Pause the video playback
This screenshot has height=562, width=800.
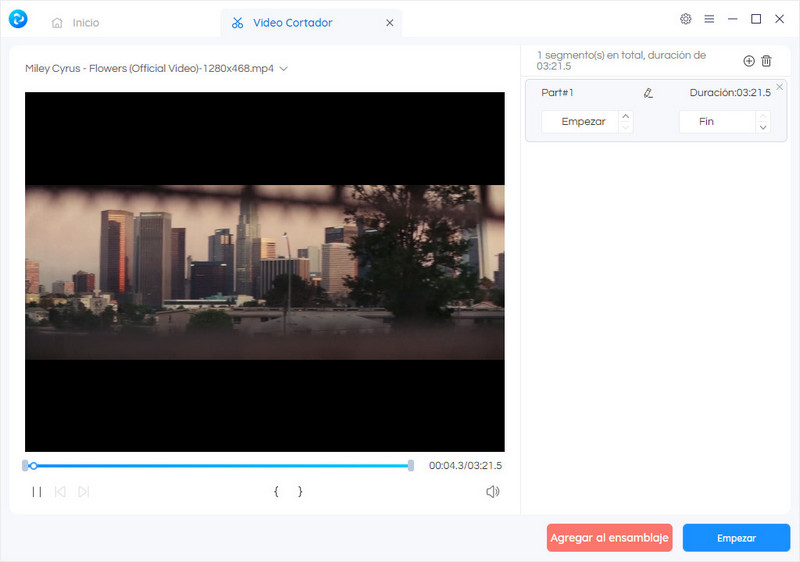click(37, 492)
